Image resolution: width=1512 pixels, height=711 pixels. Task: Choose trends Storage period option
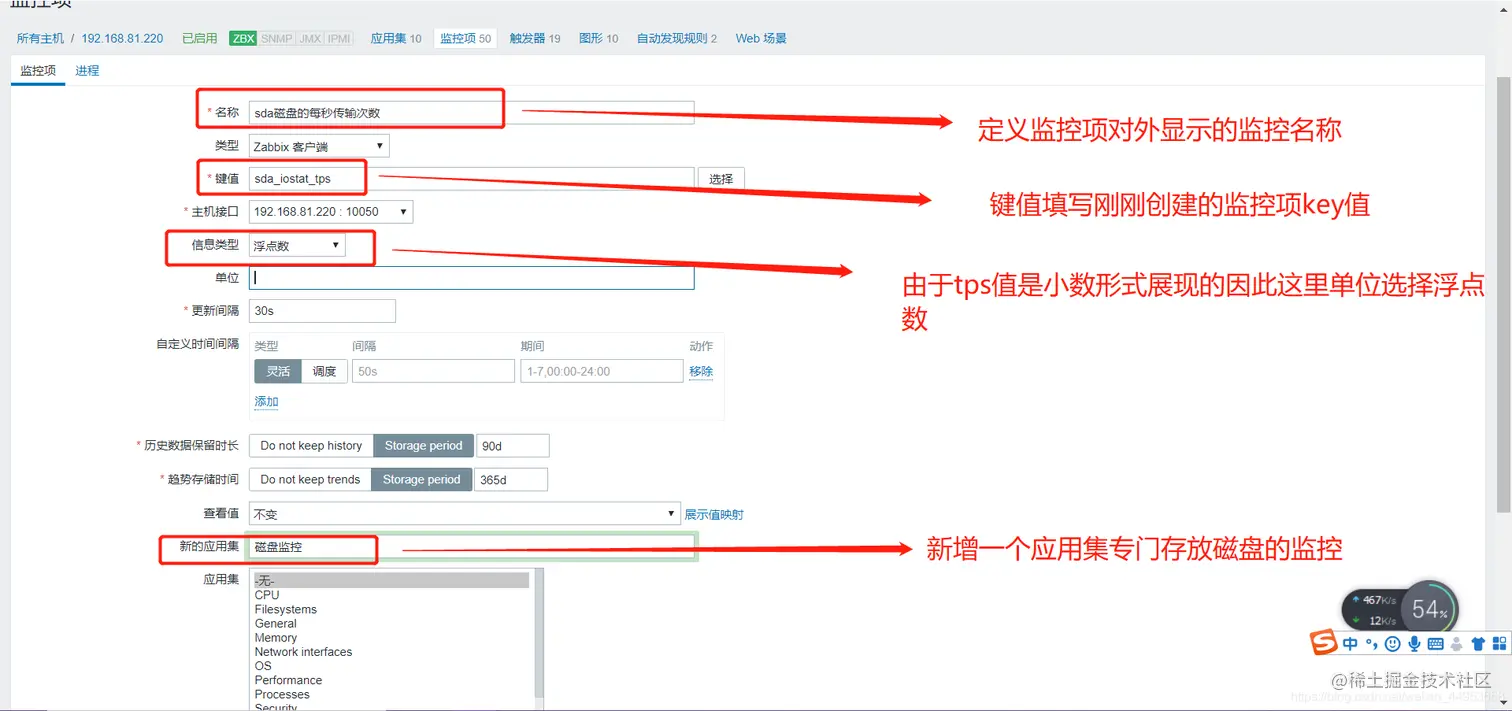pos(421,480)
